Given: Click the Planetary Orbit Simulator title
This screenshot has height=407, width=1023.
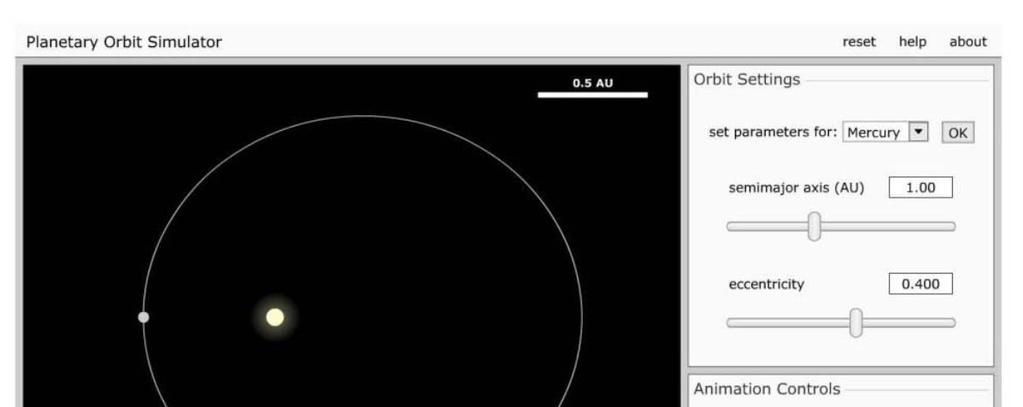Looking at the screenshot, I should (x=124, y=42).
